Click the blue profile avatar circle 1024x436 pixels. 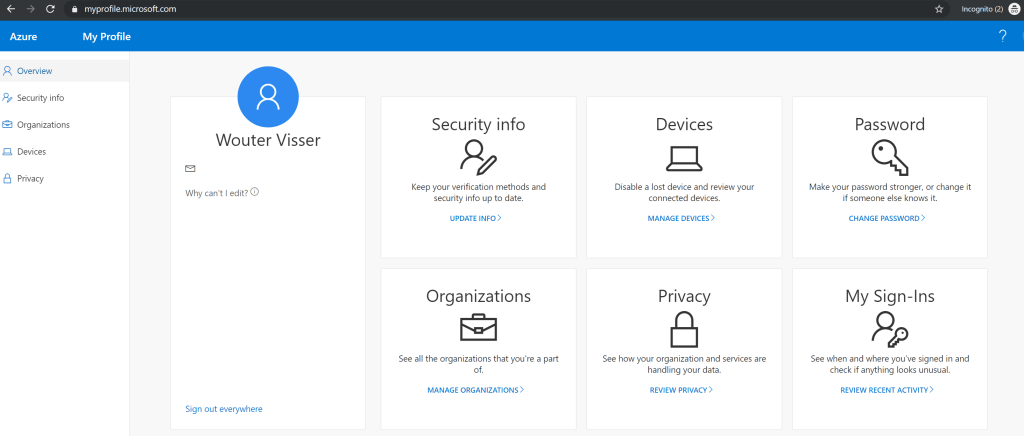268,97
